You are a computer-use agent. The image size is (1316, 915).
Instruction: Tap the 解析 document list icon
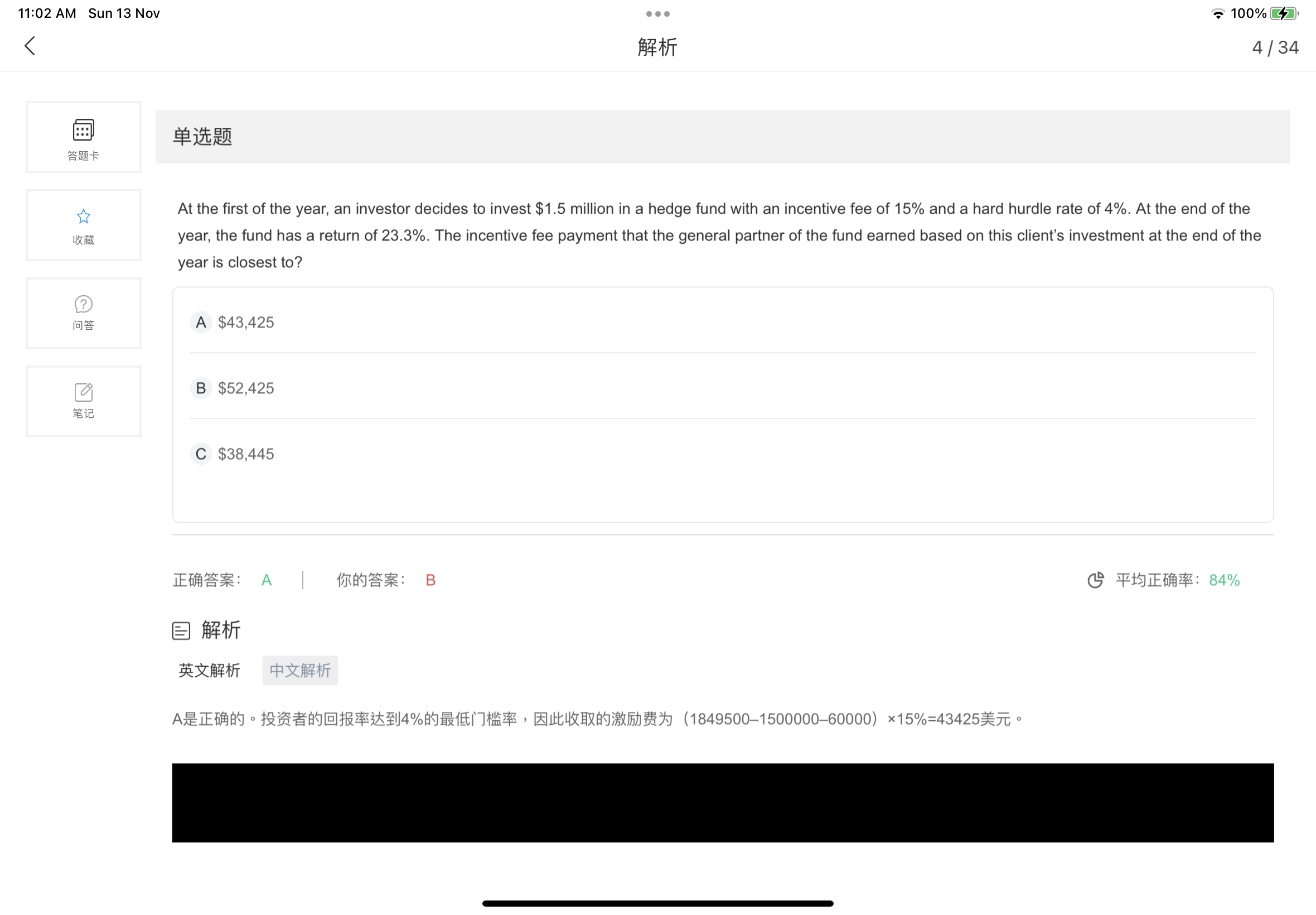(x=181, y=630)
